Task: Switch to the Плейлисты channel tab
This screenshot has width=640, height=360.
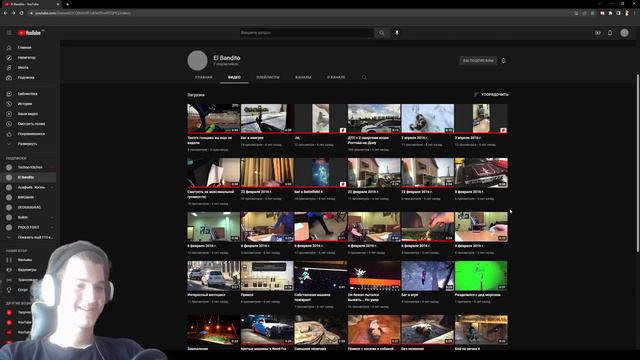Action: pos(268,77)
